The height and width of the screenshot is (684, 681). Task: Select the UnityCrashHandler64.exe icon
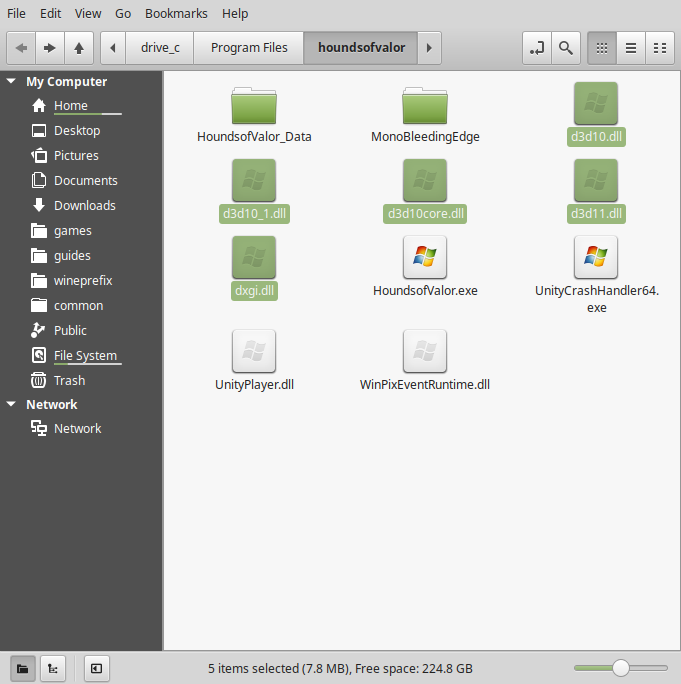click(596, 257)
